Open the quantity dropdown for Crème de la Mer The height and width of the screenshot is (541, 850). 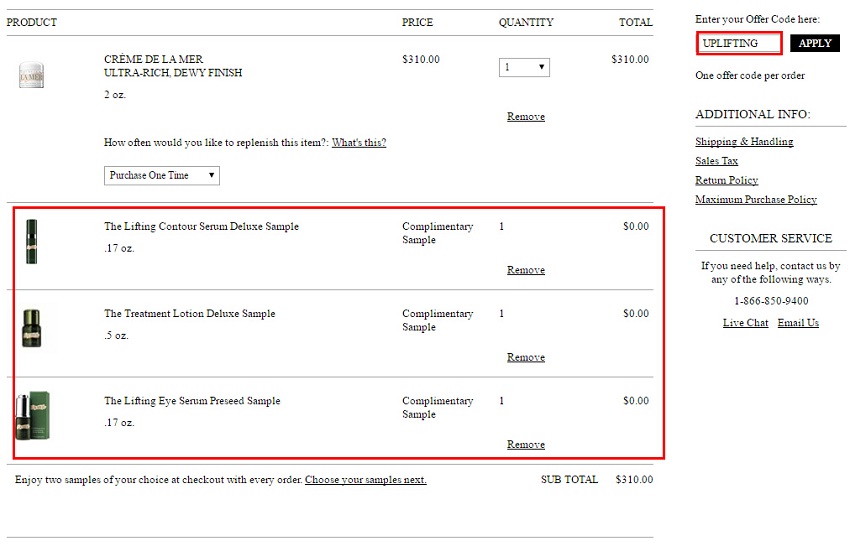click(524, 67)
